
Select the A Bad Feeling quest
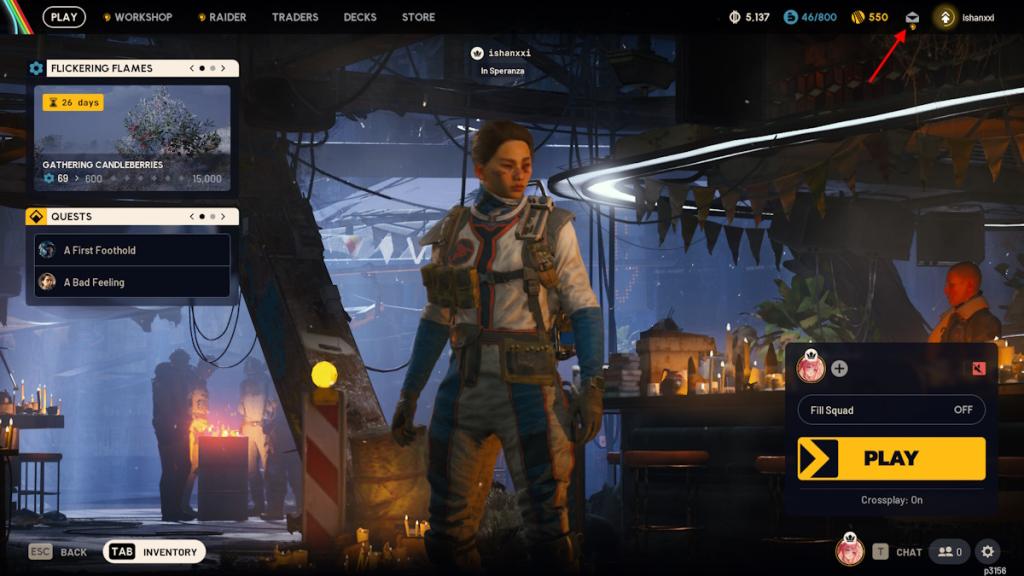tap(132, 282)
